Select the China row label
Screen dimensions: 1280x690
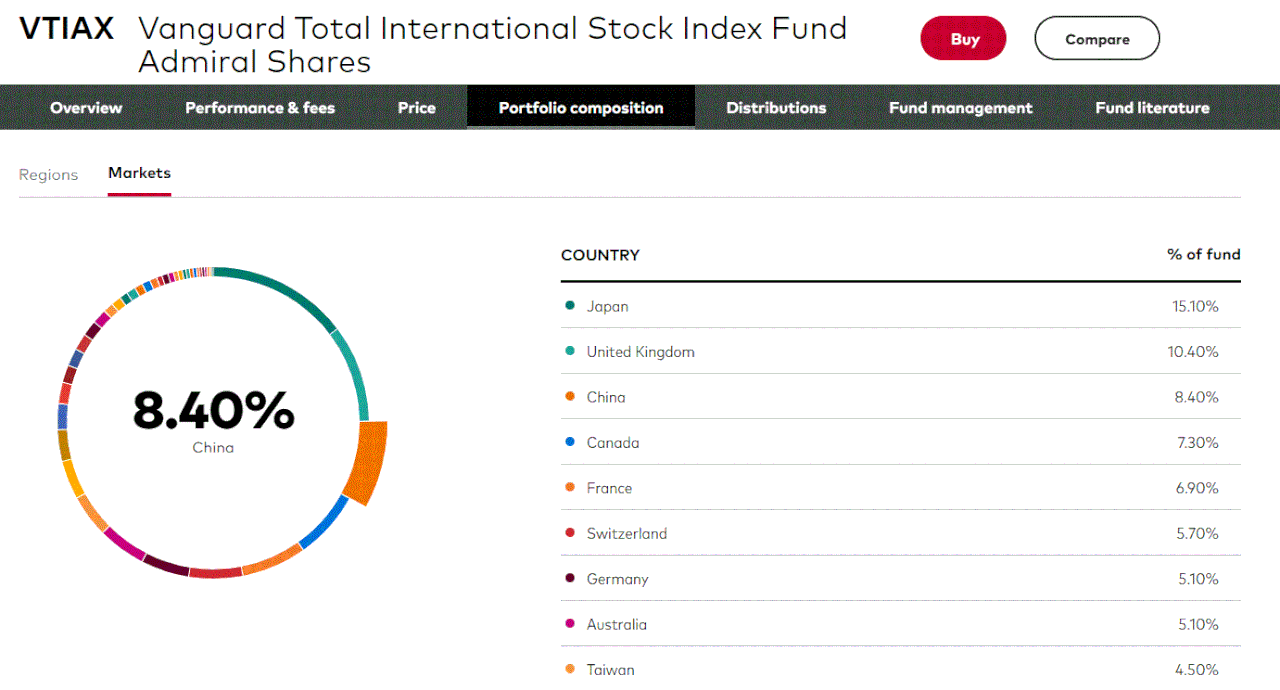coord(606,397)
